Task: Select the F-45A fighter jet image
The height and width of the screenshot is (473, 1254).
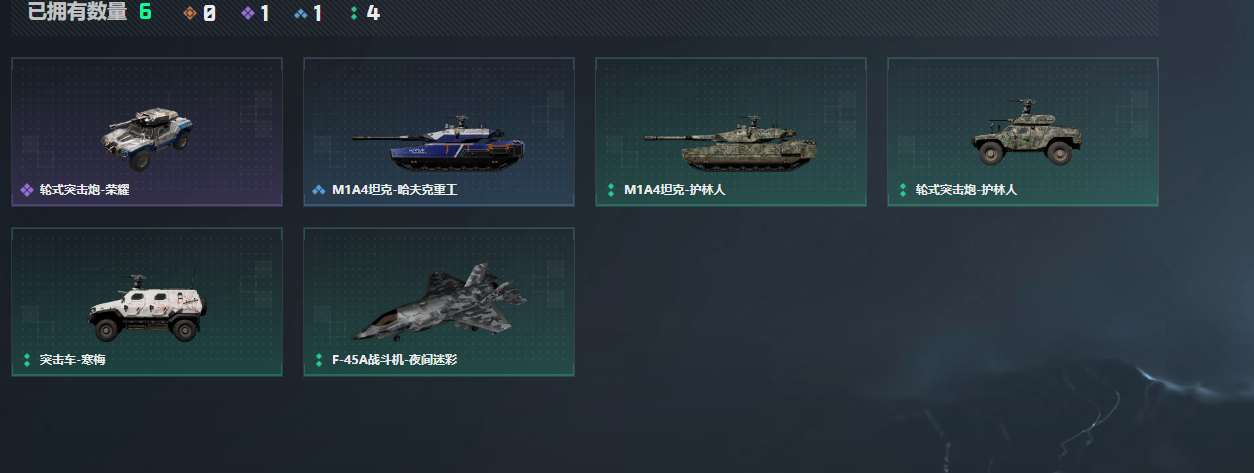Action: tap(440, 302)
